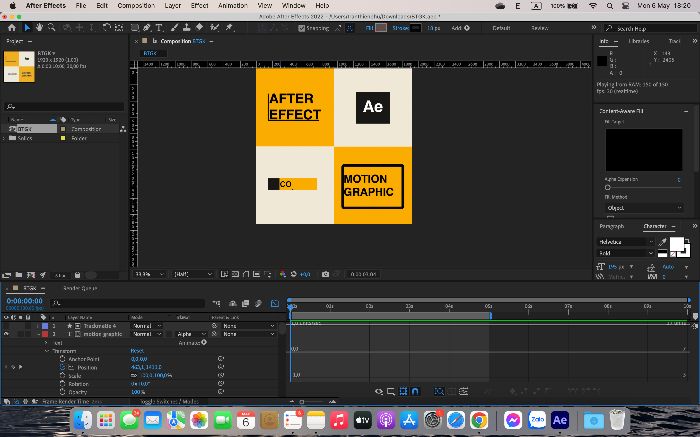Screen dimensions: 700x437
Task: Select the Eraser tool
Action: (199, 28)
